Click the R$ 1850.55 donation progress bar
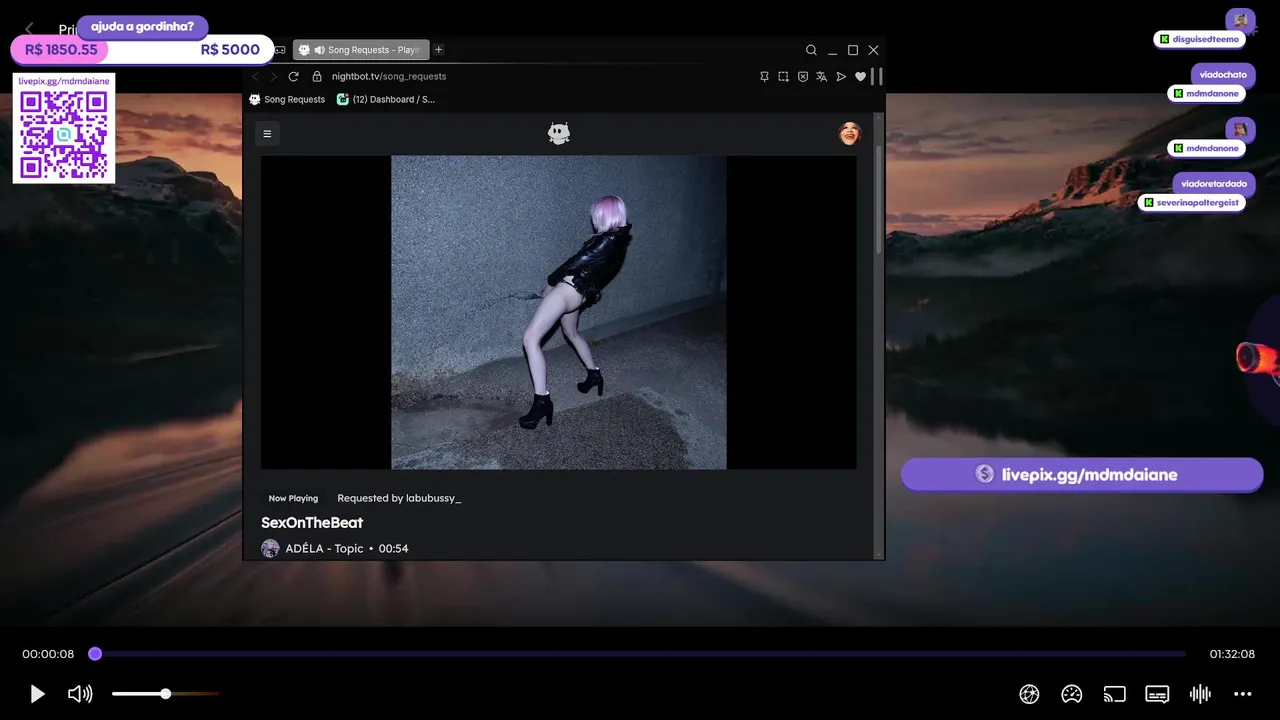Screen dimensions: 1280x720 coord(142,49)
